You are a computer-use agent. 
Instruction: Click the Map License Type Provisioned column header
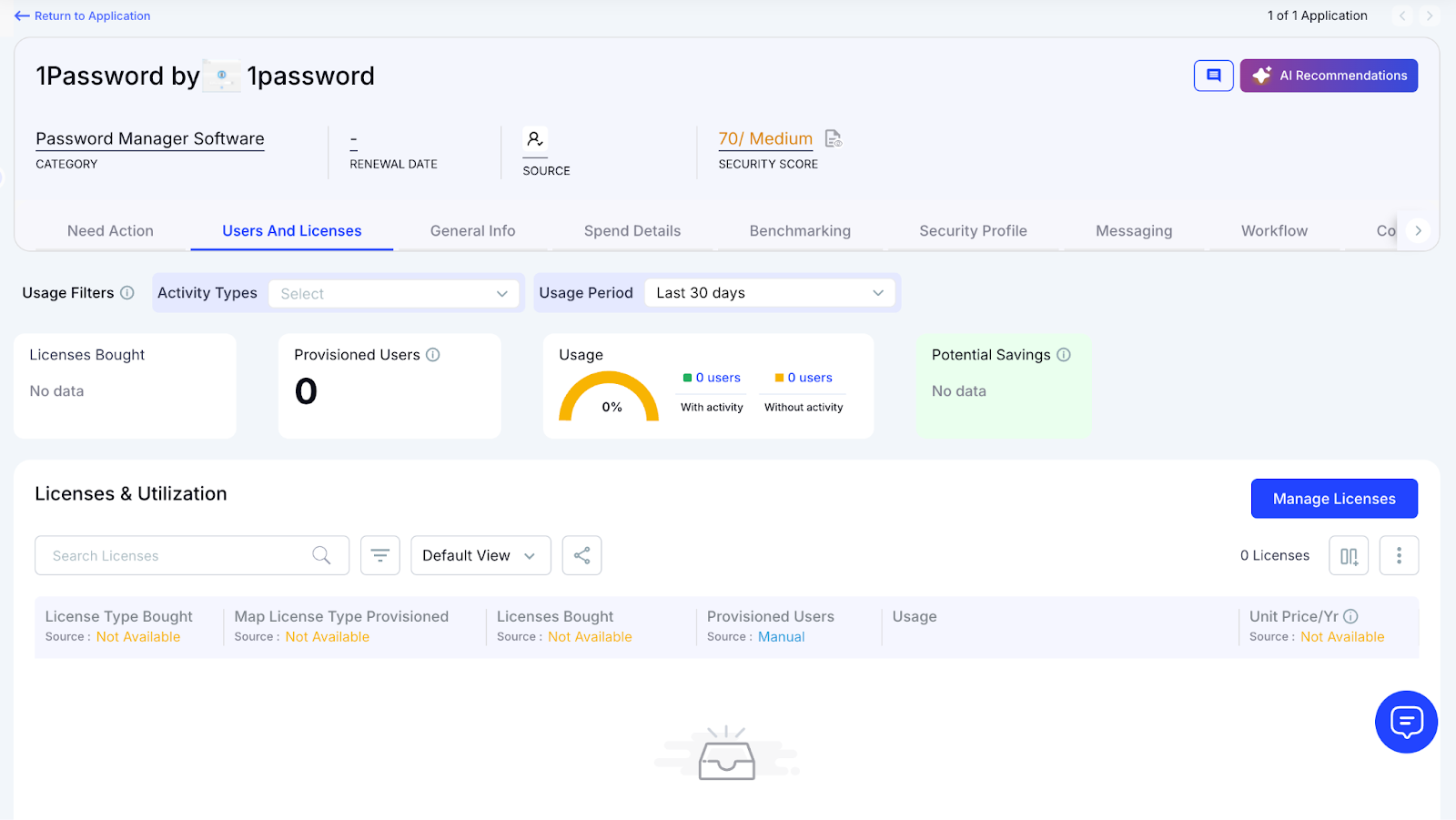coord(341,616)
